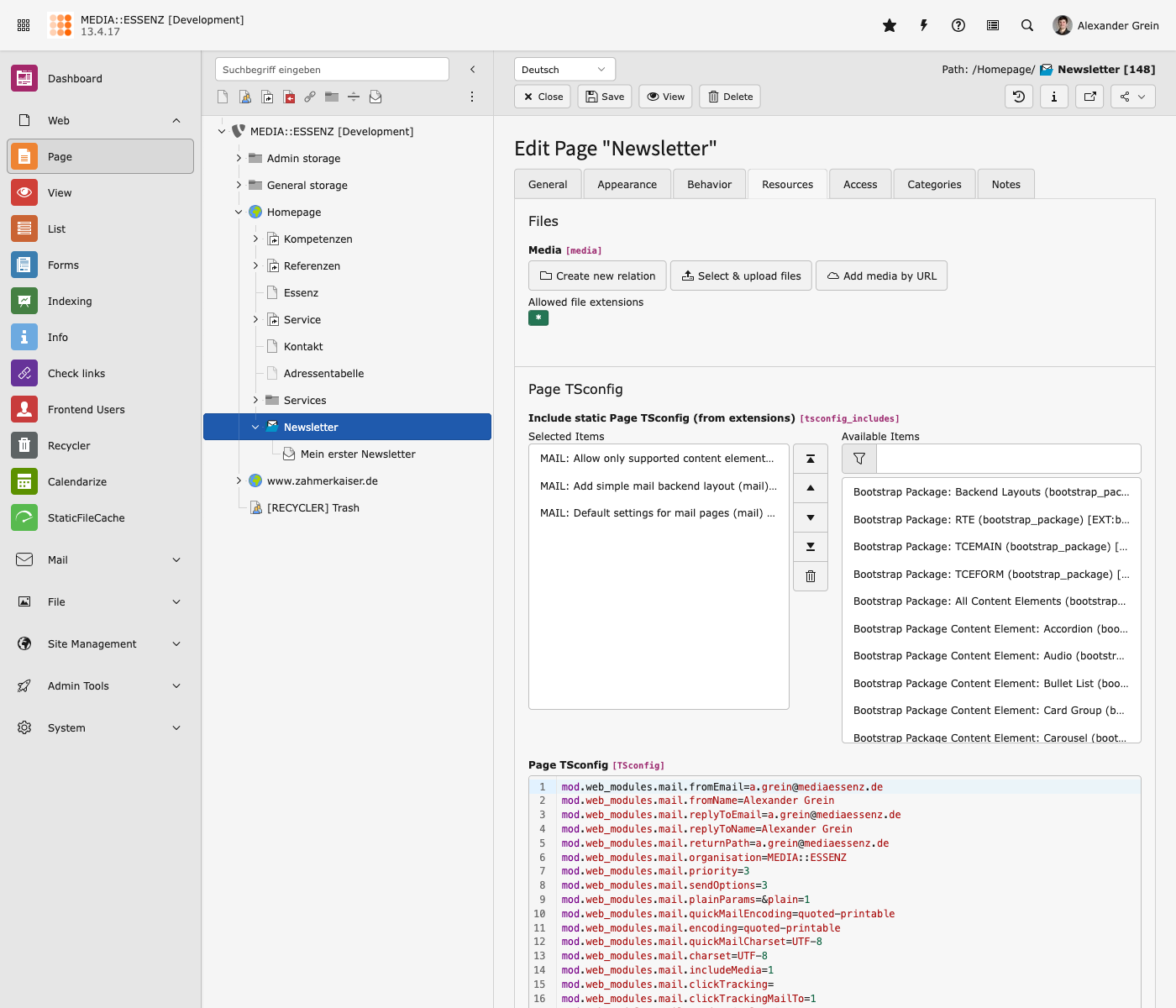Image resolution: width=1176 pixels, height=1008 pixels.
Task: Switch to the Categories tab
Action: coord(934,184)
